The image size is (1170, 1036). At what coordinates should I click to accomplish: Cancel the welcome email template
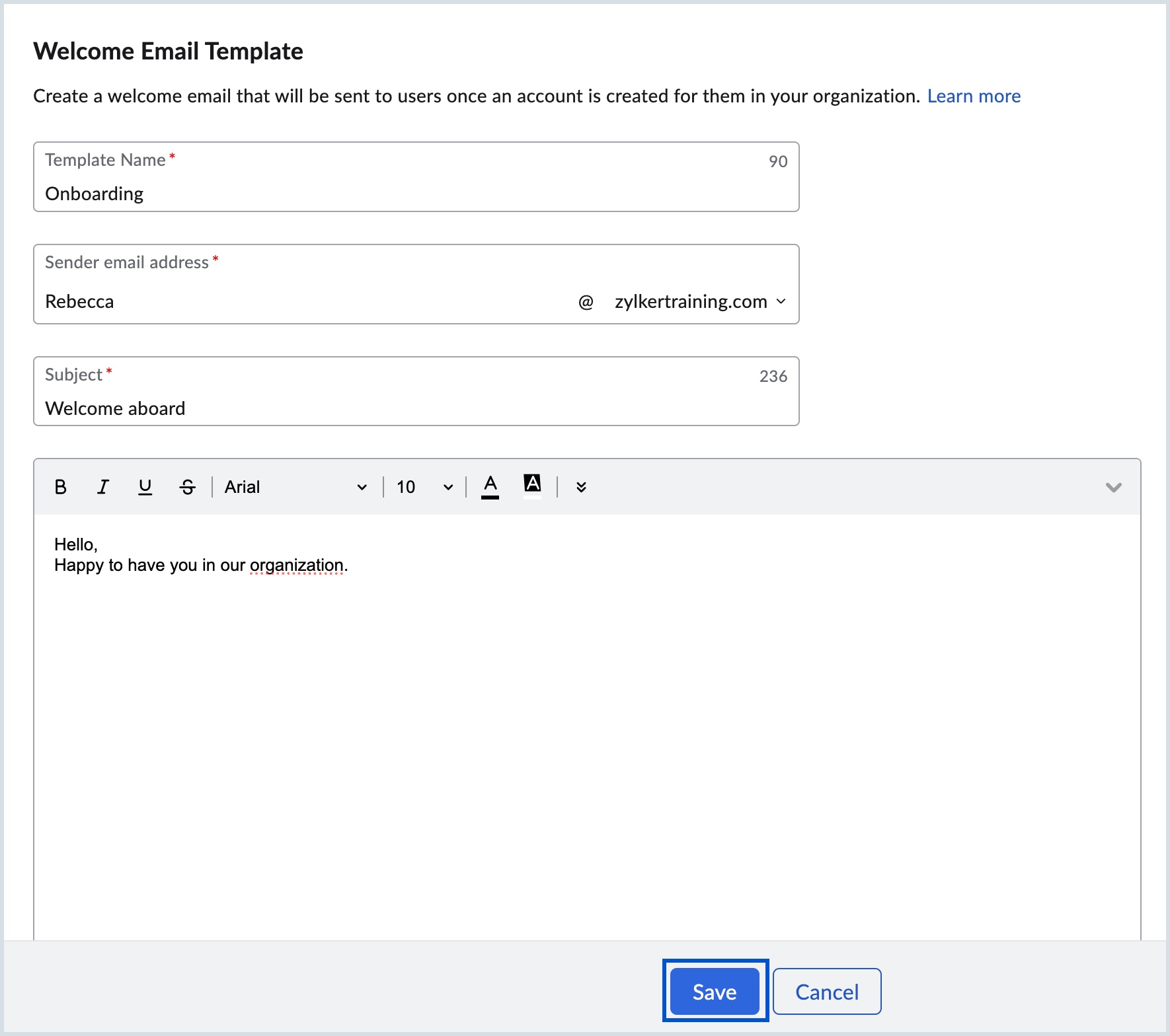(826, 991)
